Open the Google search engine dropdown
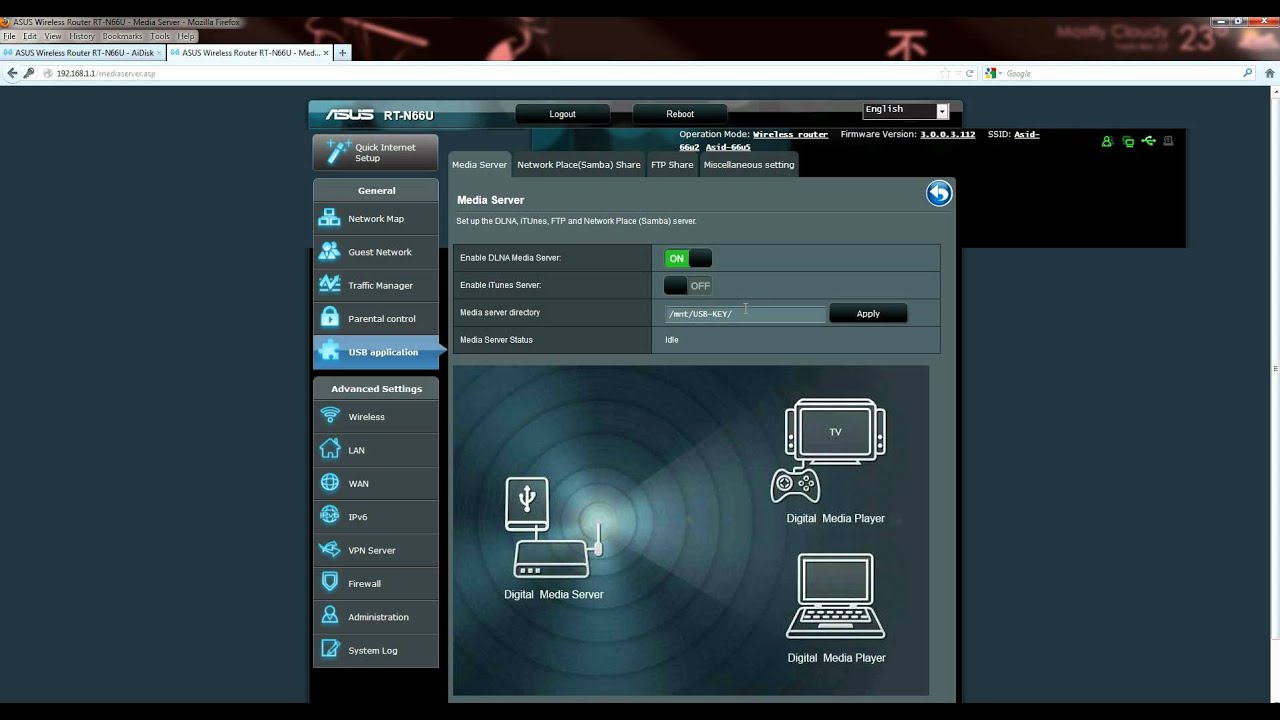Screen dimensions: 1280x720 point(994,73)
